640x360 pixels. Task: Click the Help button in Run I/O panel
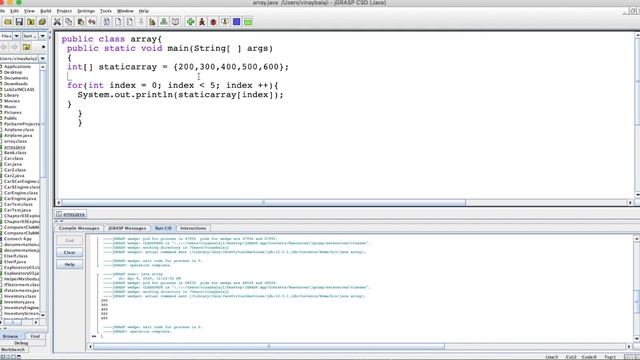(x=69, y=264)
